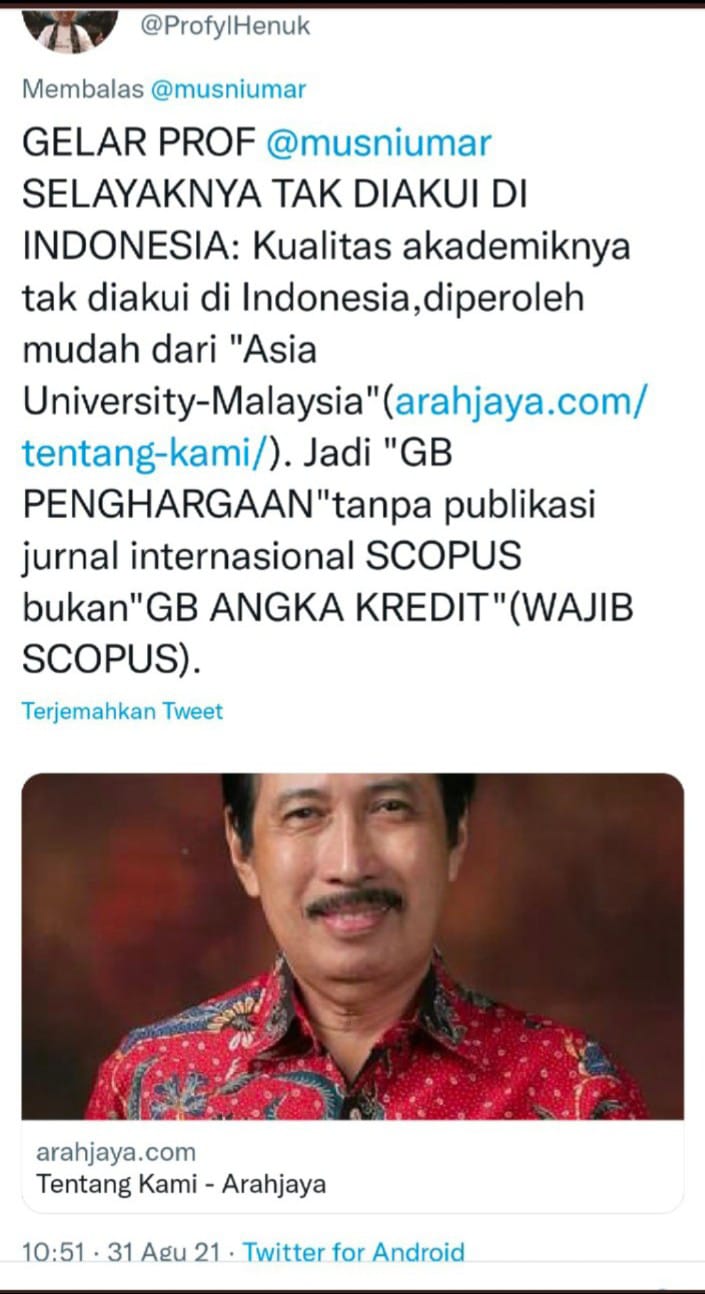Open the link preview photo of the man in red batik
The height and width of the screenshot is (1294, 705).
point(353,946)
